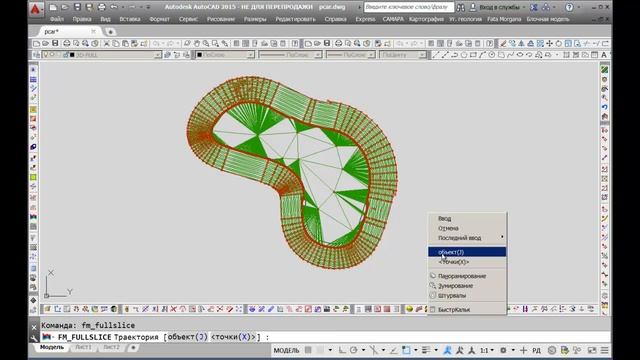The image size is (640, 360).
Task: Click clean screen icon in status bar
Action: 592,350
